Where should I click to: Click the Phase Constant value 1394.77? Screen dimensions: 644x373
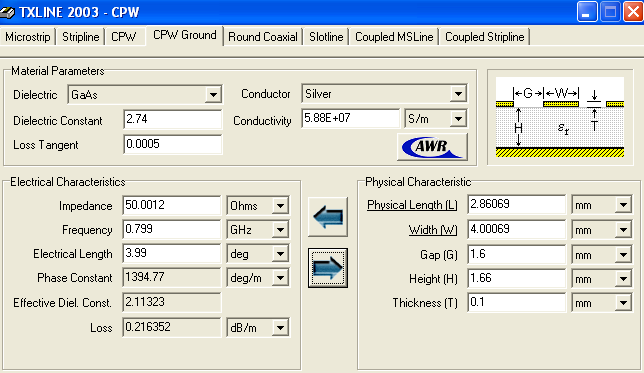pos(171,277)
